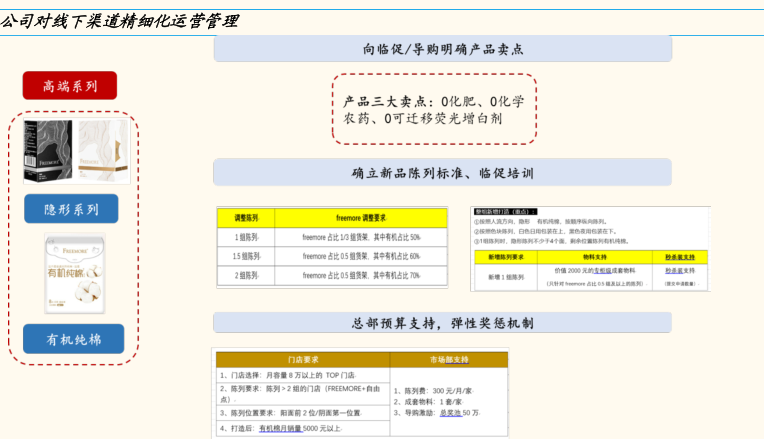Screen dimensions: 764x439
Task: Click the 确立新品陈列标准、临促培训 header bar
Action: point(442,172)
